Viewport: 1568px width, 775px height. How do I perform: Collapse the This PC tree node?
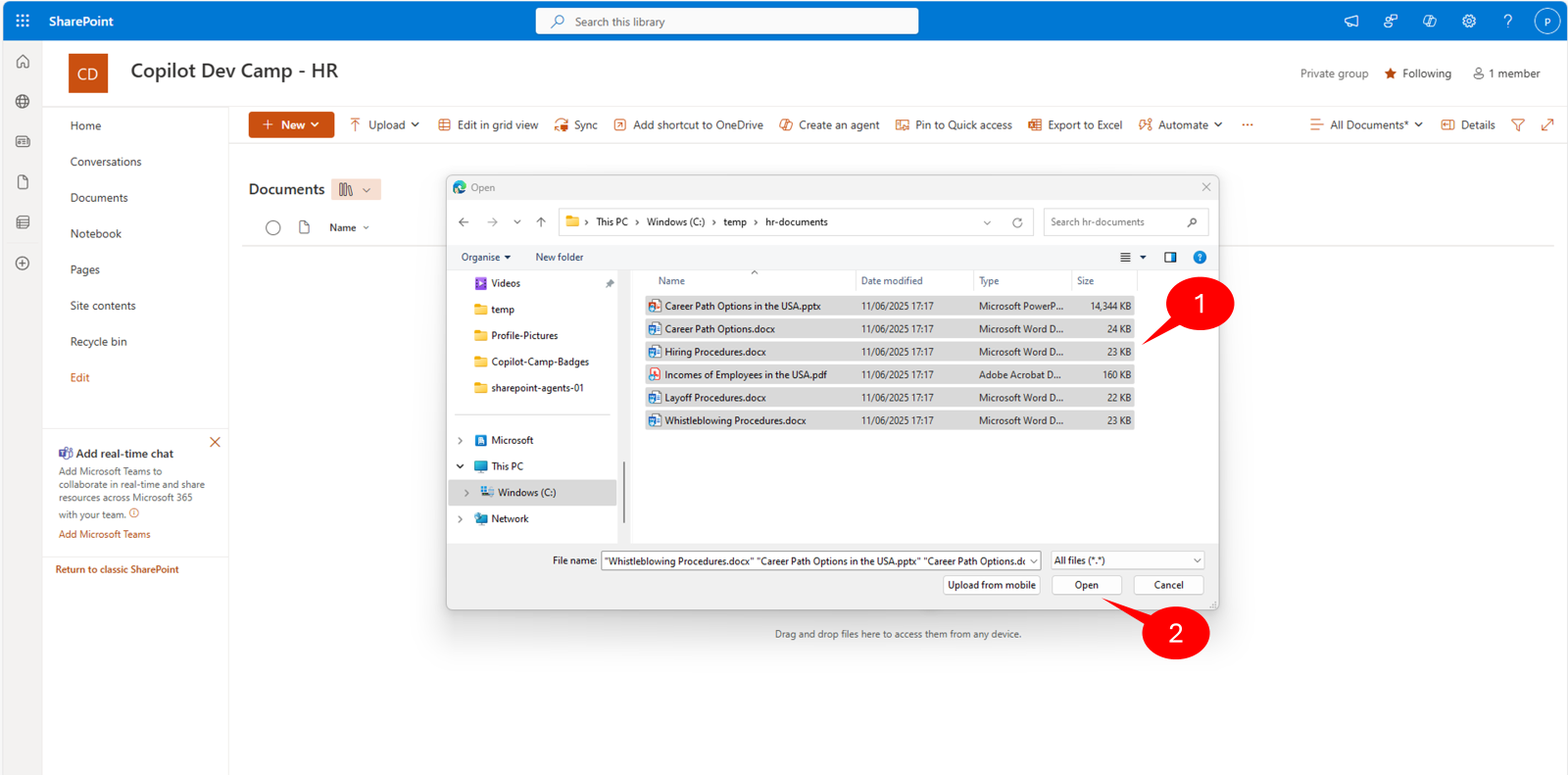point(461,466)
